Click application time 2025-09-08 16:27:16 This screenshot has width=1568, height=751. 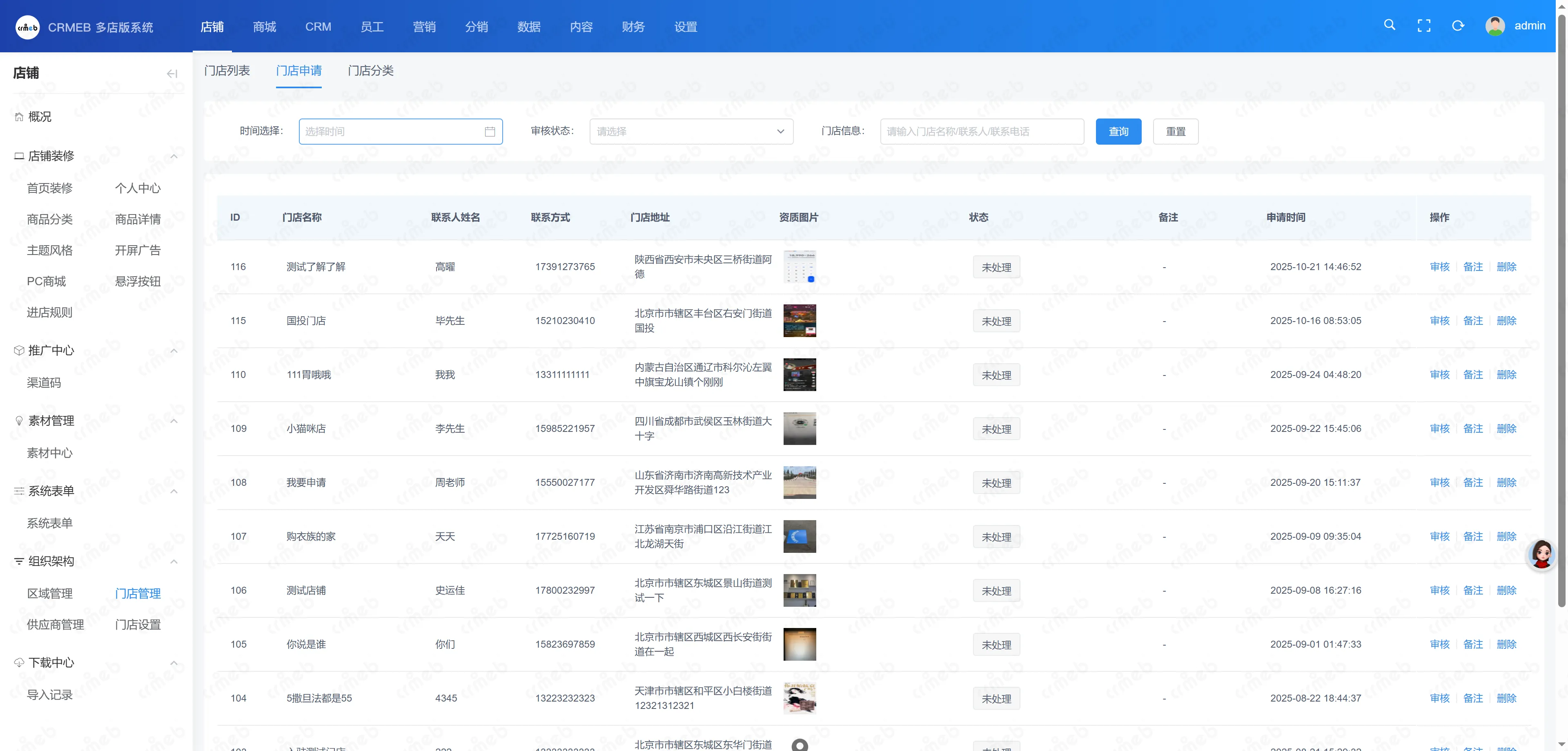point(1315,590)
